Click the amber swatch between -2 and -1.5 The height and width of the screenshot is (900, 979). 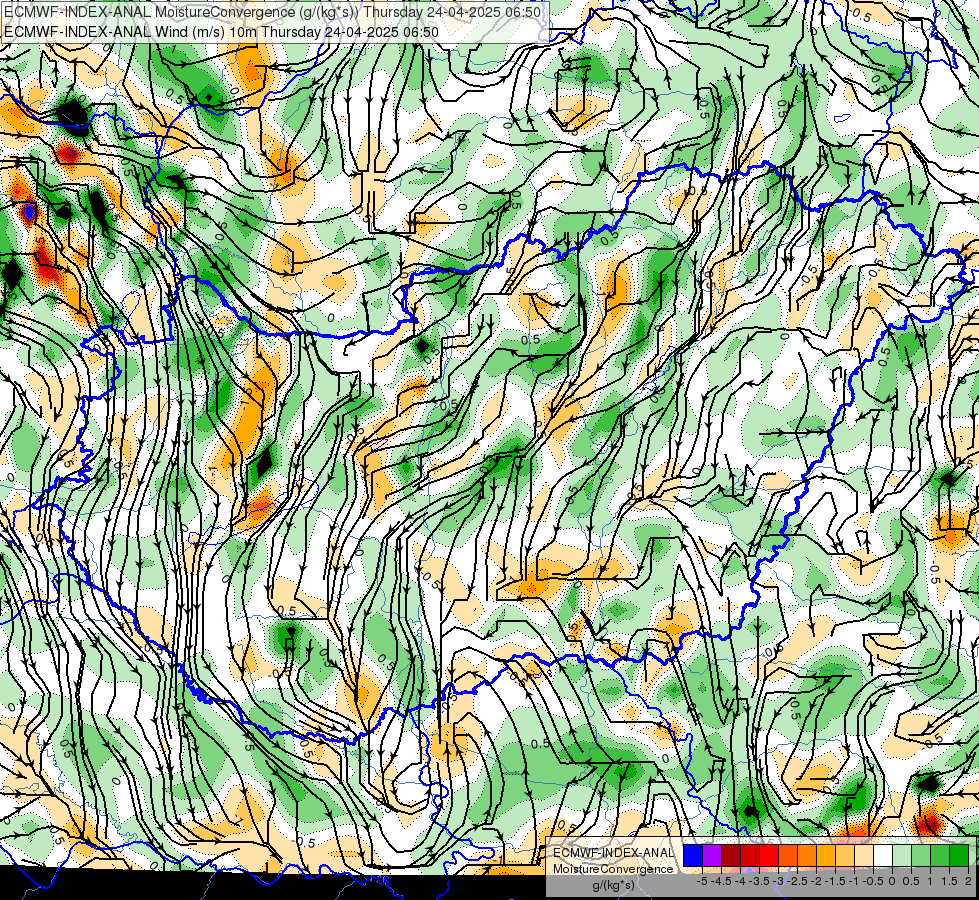(826, 855)
